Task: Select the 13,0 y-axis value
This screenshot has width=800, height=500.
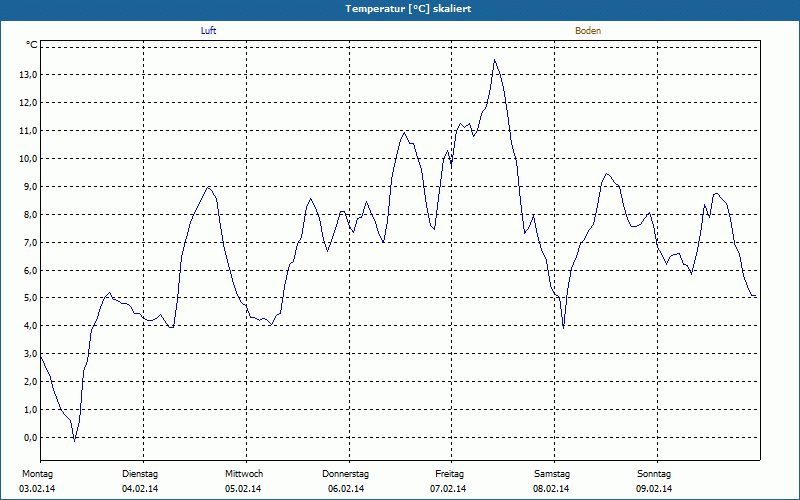Action: coord(28,75)
